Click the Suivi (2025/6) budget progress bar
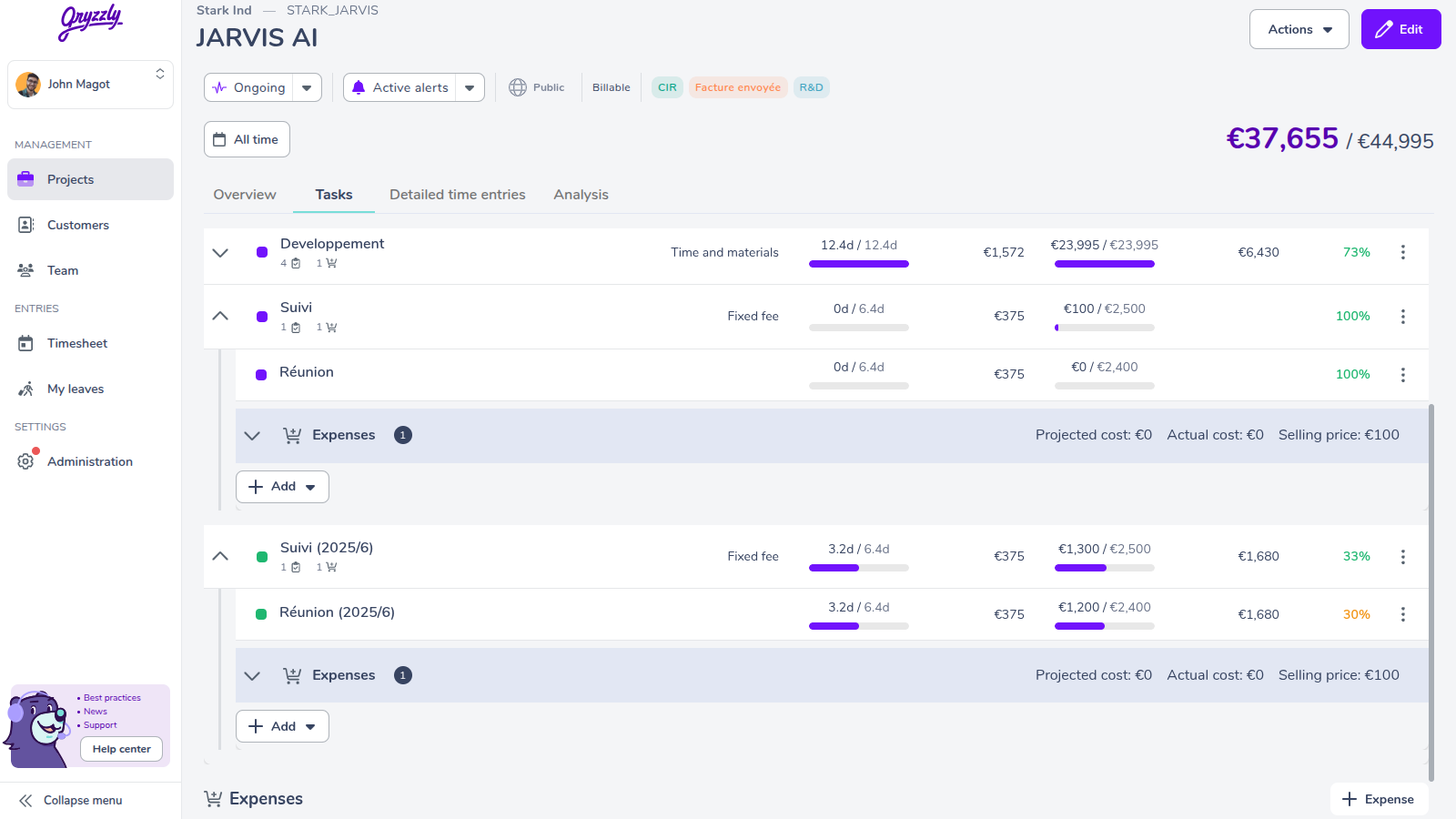Image resolution: width=1456 pixels, height=819 pixels. (1105, 568)
